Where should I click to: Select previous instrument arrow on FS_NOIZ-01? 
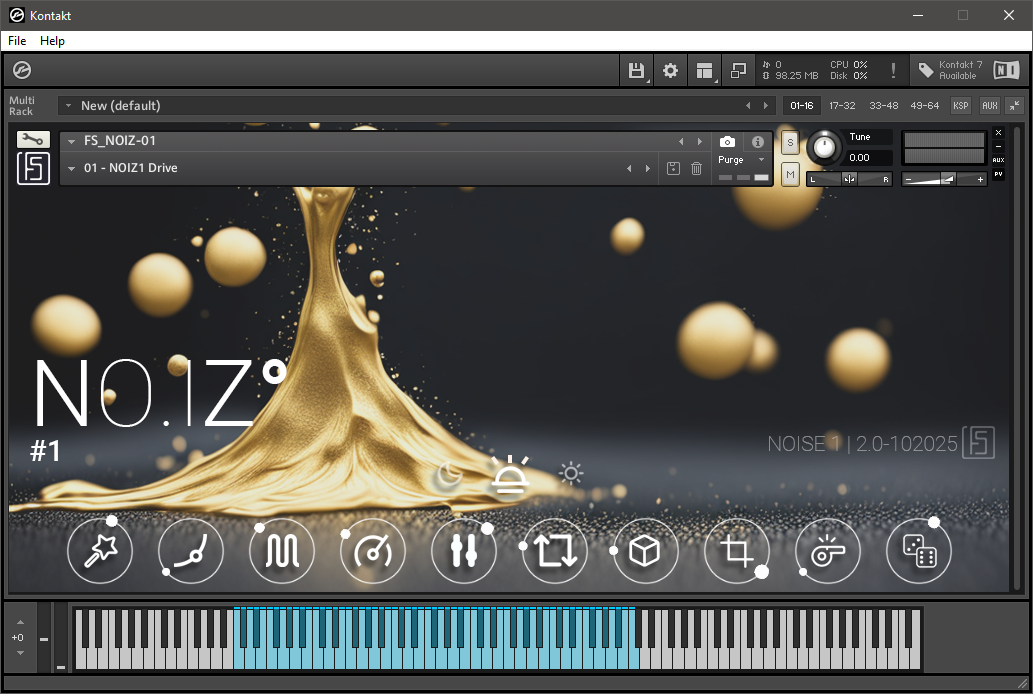[x=681, y=142]
